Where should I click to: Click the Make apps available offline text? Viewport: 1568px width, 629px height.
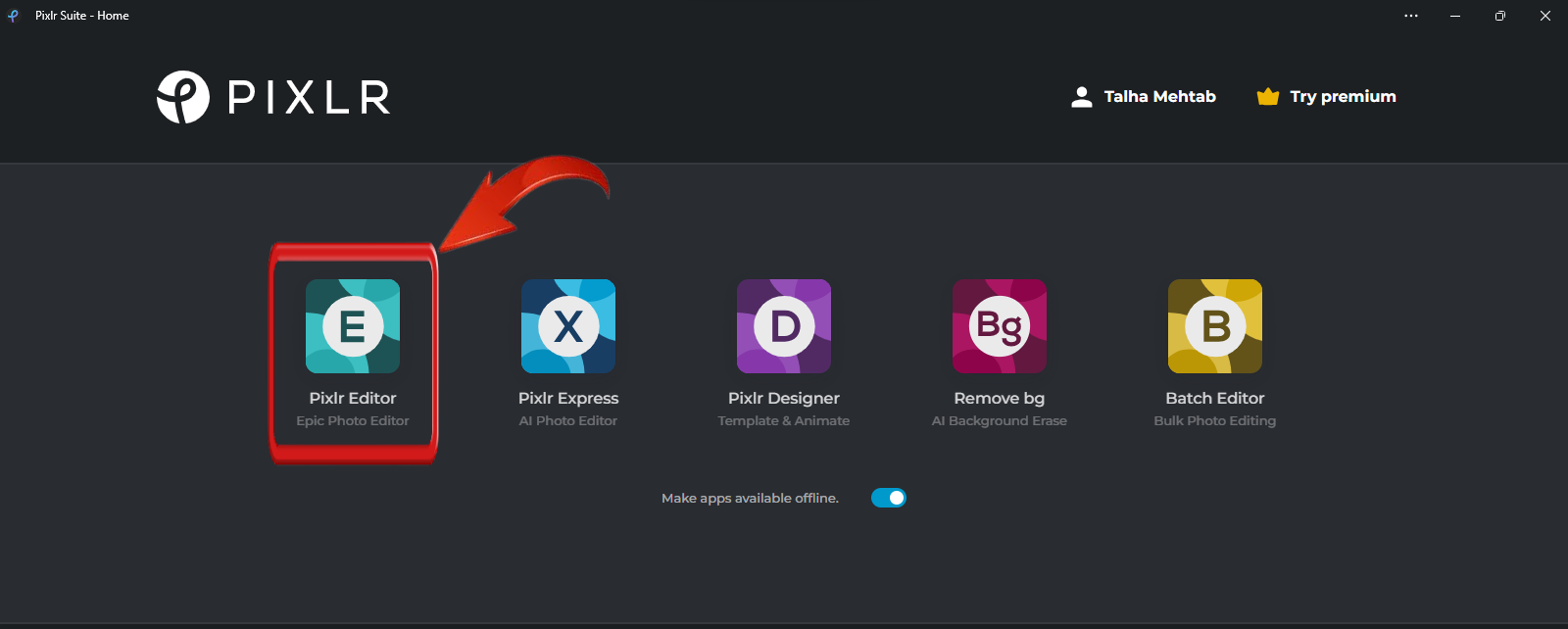pyautogui.click(x=750, y=498)
